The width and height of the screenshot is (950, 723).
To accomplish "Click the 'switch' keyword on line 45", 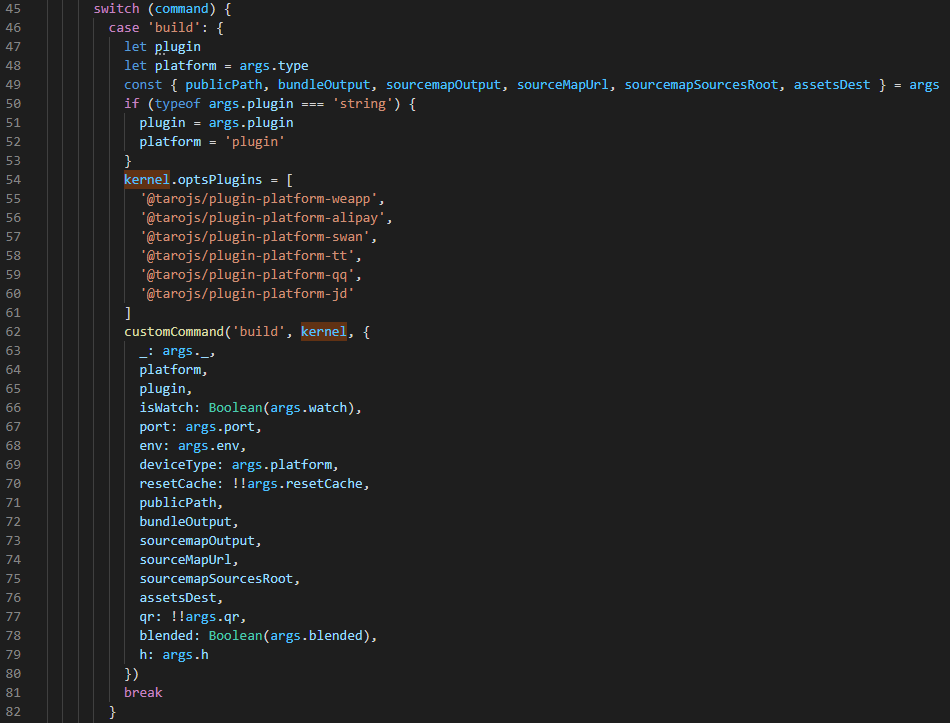I will [116, 9].
